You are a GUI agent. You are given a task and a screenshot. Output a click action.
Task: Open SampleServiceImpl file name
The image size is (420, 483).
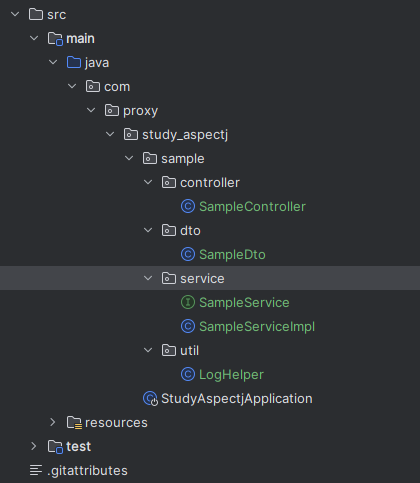pos(257,327)
